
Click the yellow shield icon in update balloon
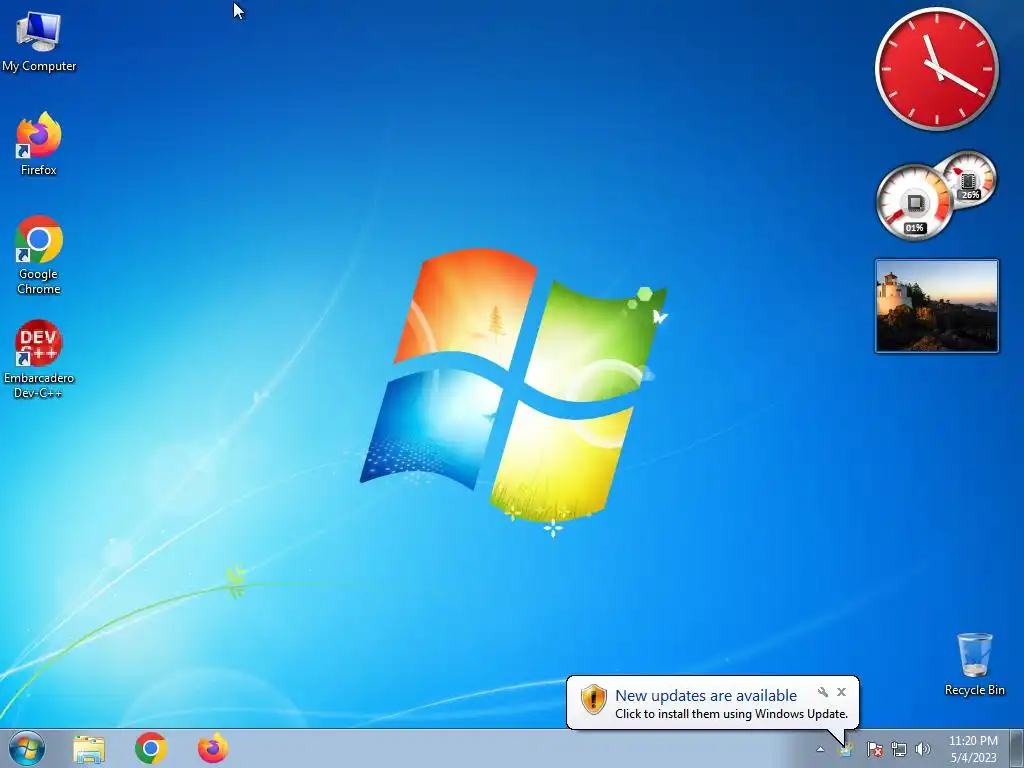coord(594,699)
